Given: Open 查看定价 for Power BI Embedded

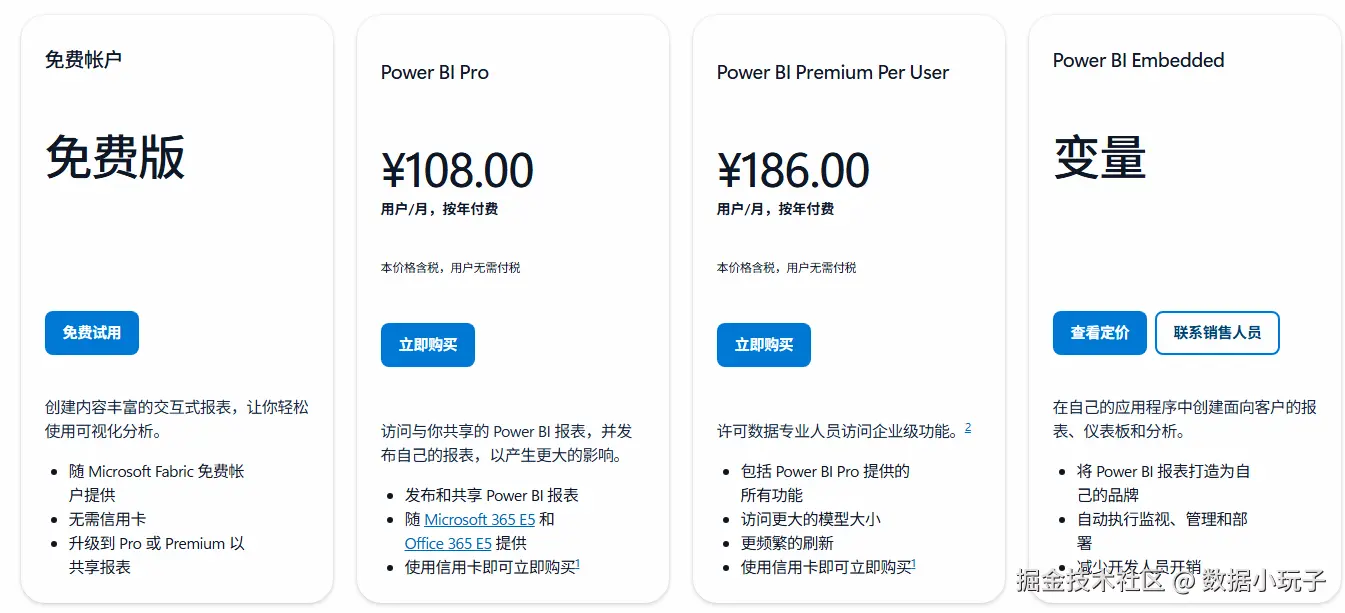Looking at the screenshot, I should pos(1100,333).
